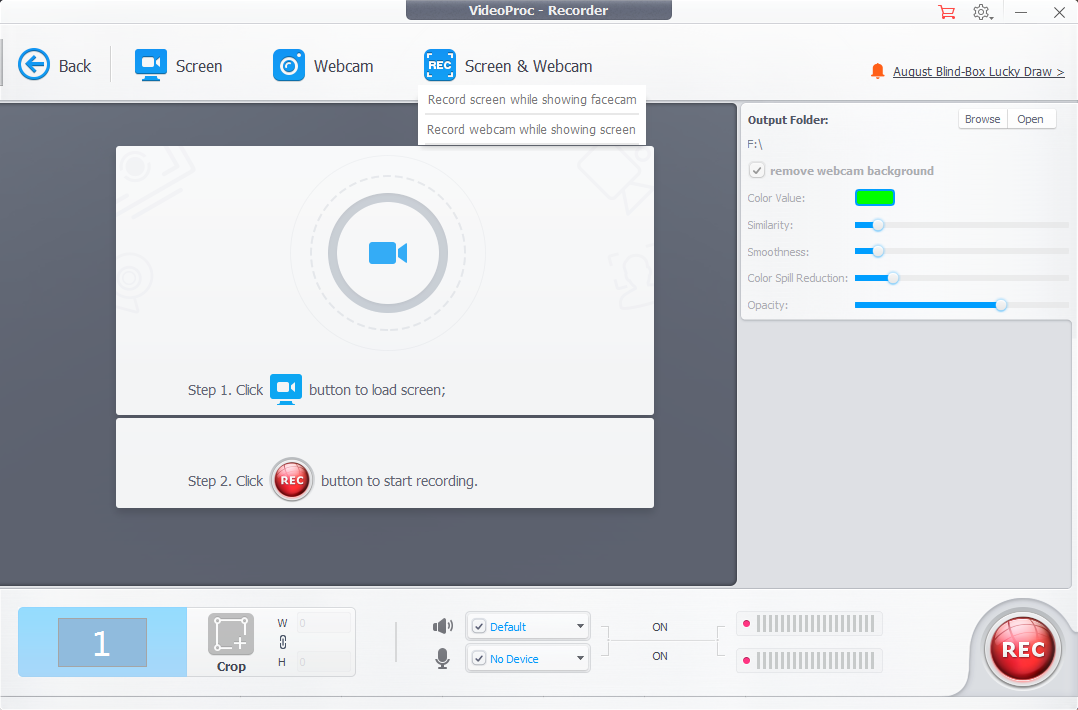This screenshot has width=1078, height=710.
Task: Adjust the Smoothness slider handle
Action: pos(878,252)
